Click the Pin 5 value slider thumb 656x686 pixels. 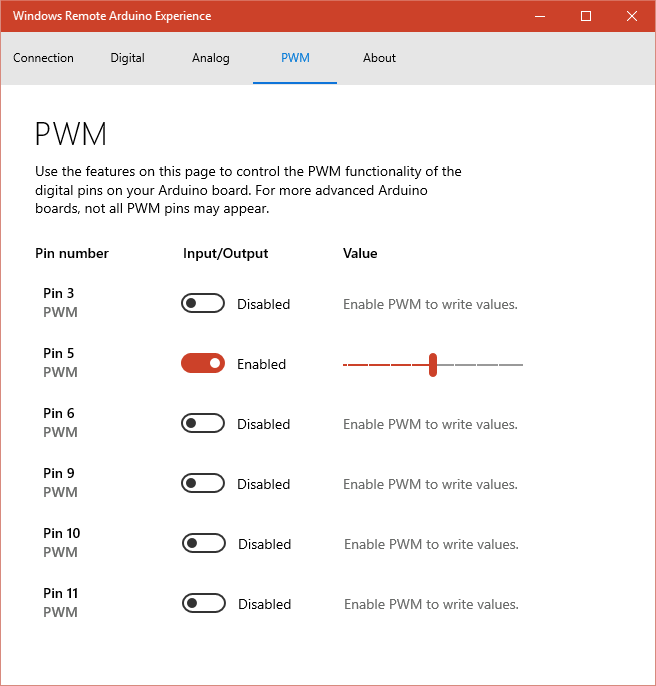(x=433, y=365)
